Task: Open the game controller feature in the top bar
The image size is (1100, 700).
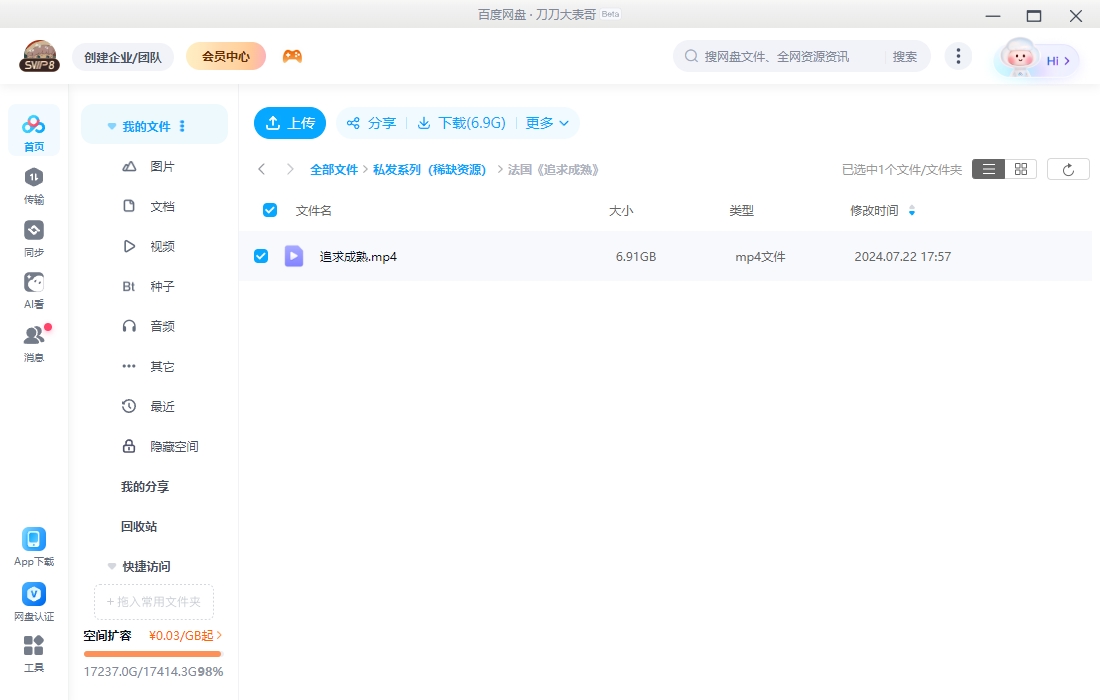Action: tap(294, 56)
